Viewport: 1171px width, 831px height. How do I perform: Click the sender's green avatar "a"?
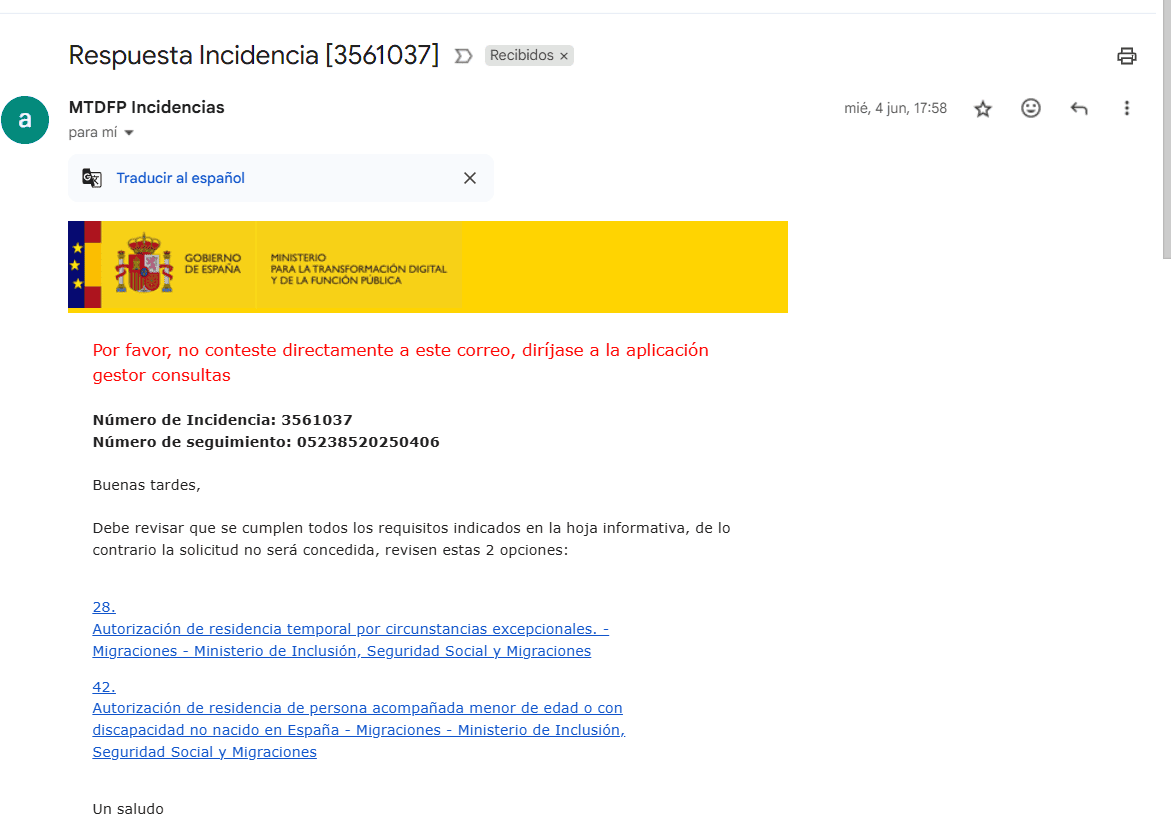tap(25, 120)
